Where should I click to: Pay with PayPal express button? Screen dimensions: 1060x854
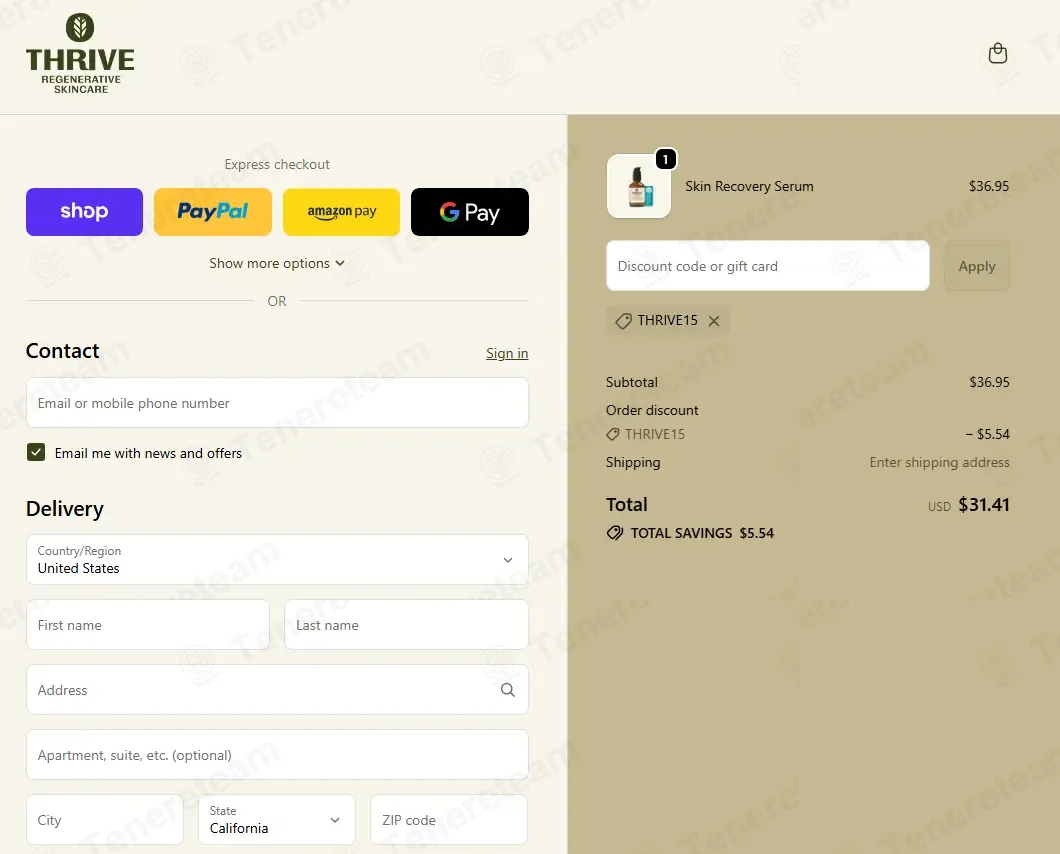(213, 212)
